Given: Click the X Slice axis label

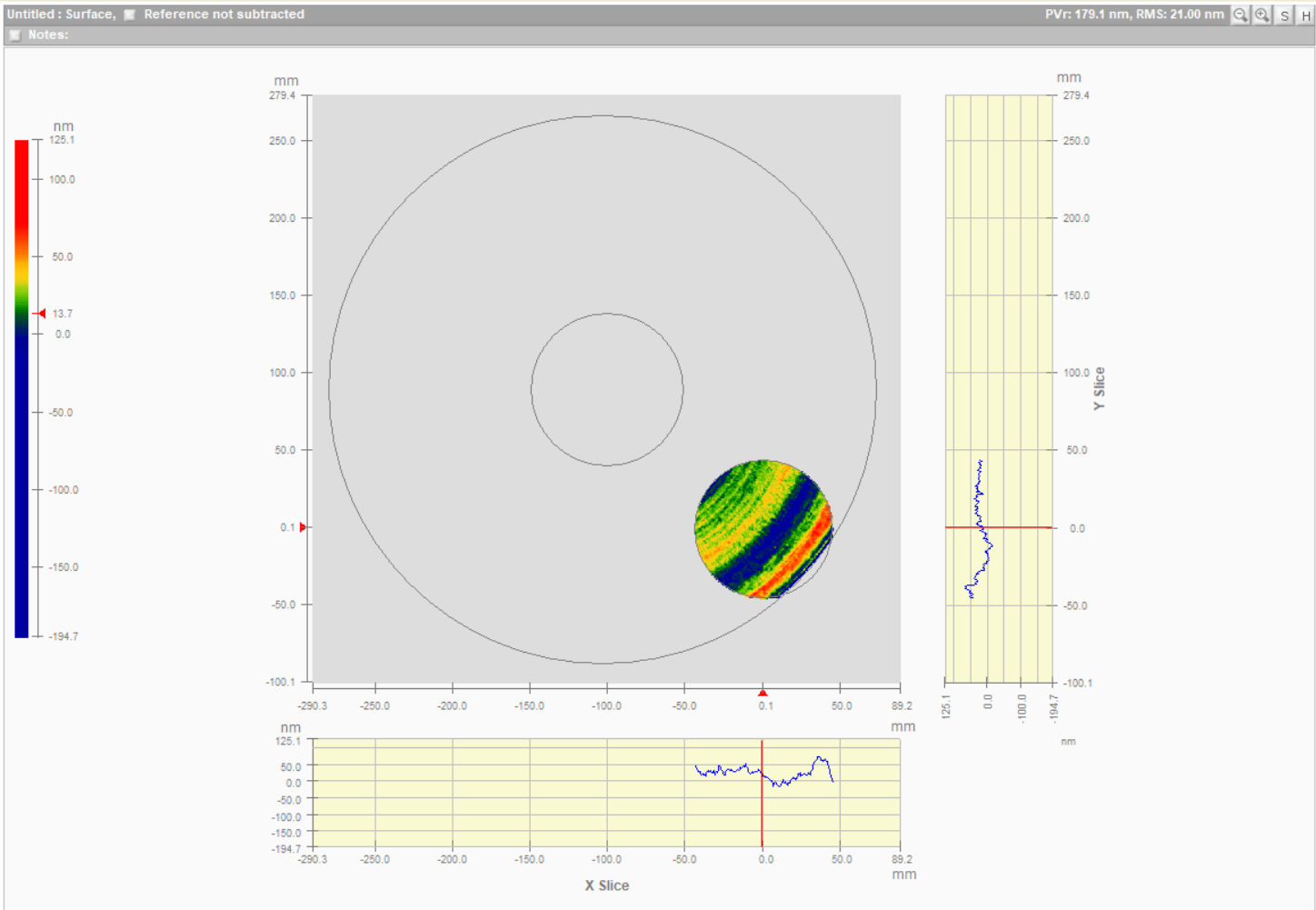Looking at the screenshot, I should click(606, 885).
